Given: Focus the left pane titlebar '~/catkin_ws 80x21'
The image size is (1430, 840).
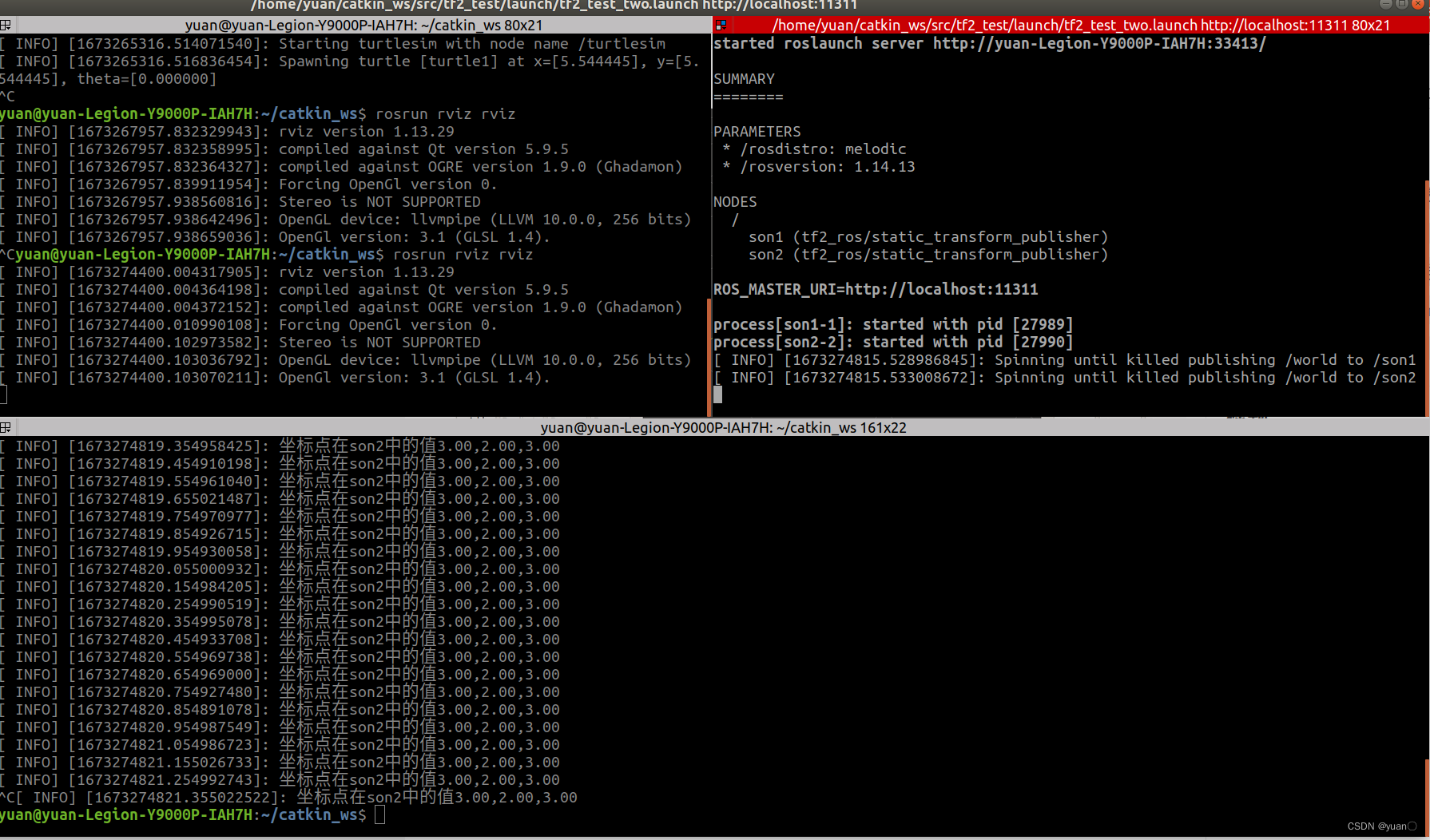Looking at the screenshot, I should (x=363, y=26).
